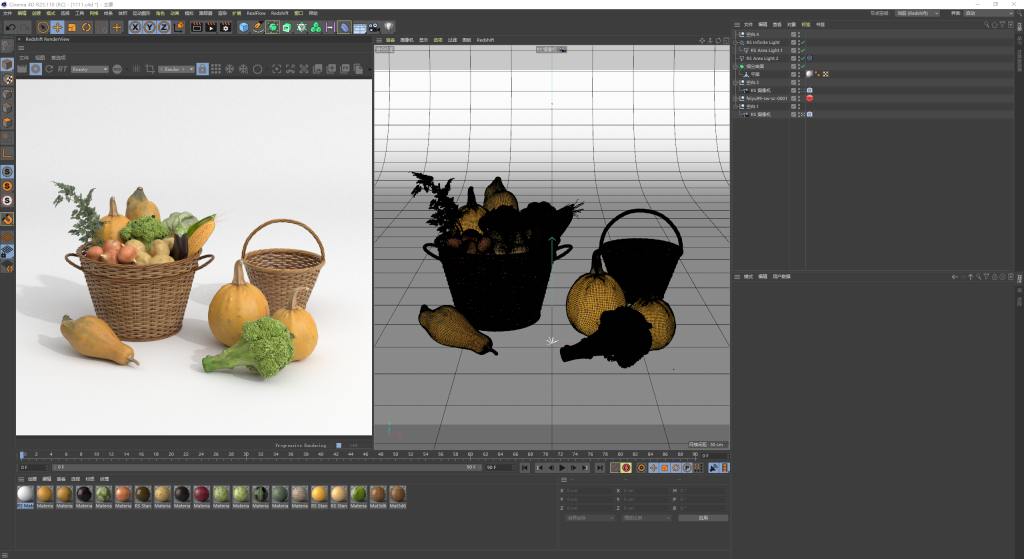
Task: Toggle the RenderView camera lock icon
Action: [x=202, y=69]
